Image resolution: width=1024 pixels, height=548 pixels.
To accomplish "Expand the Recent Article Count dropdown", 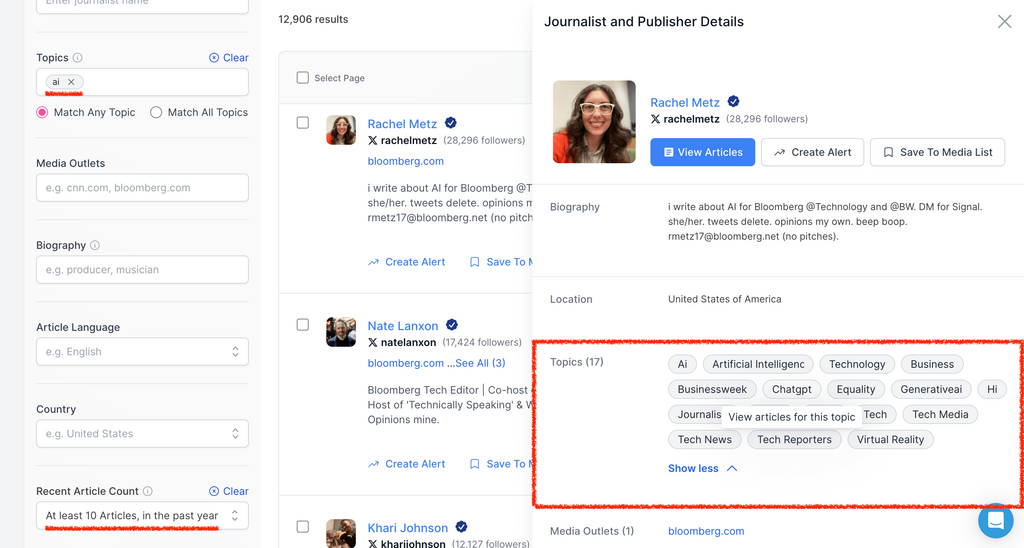I will click(x=142, y=516).
